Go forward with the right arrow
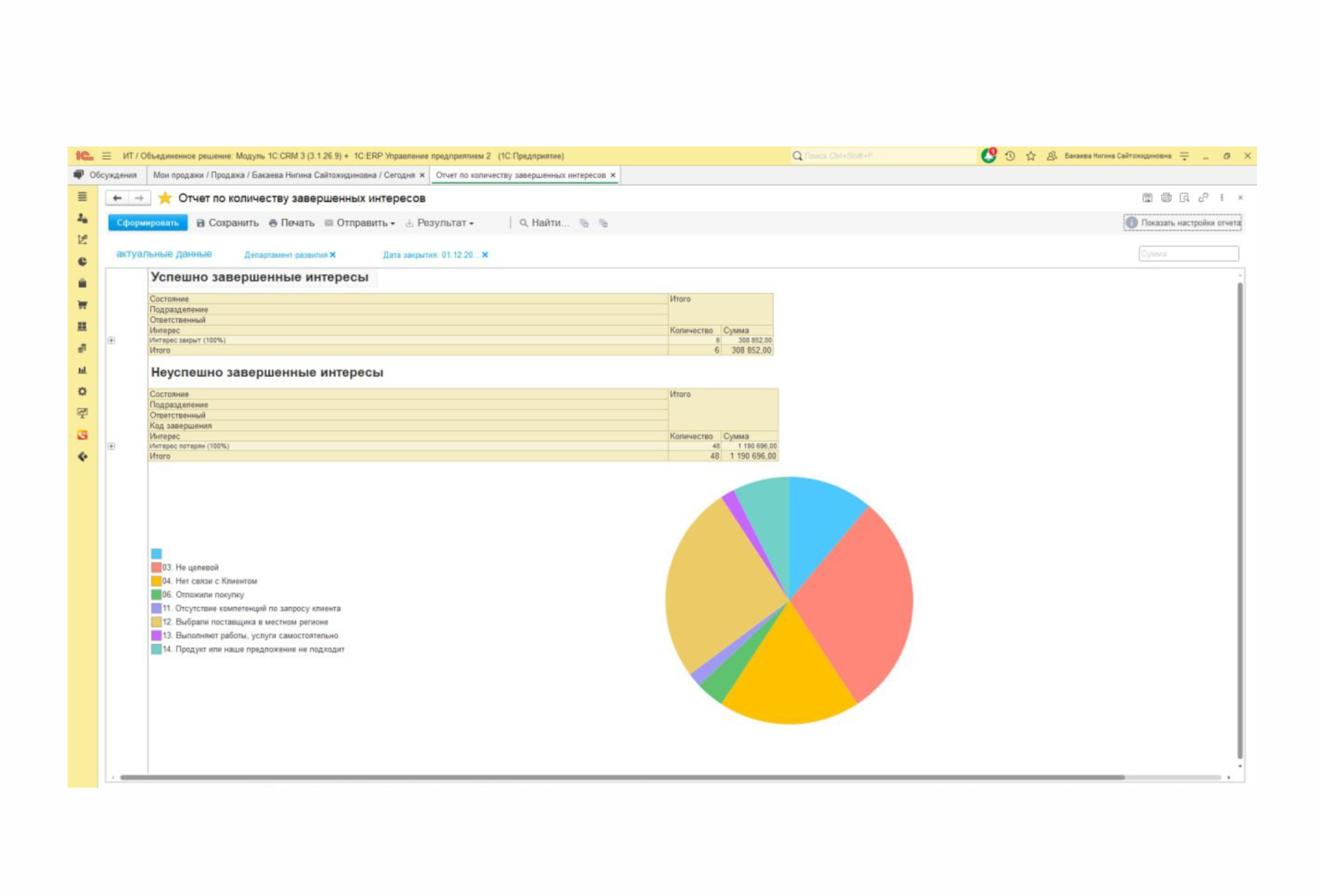Viewport: 1320px width, 896px height. [x=139, y=198]
